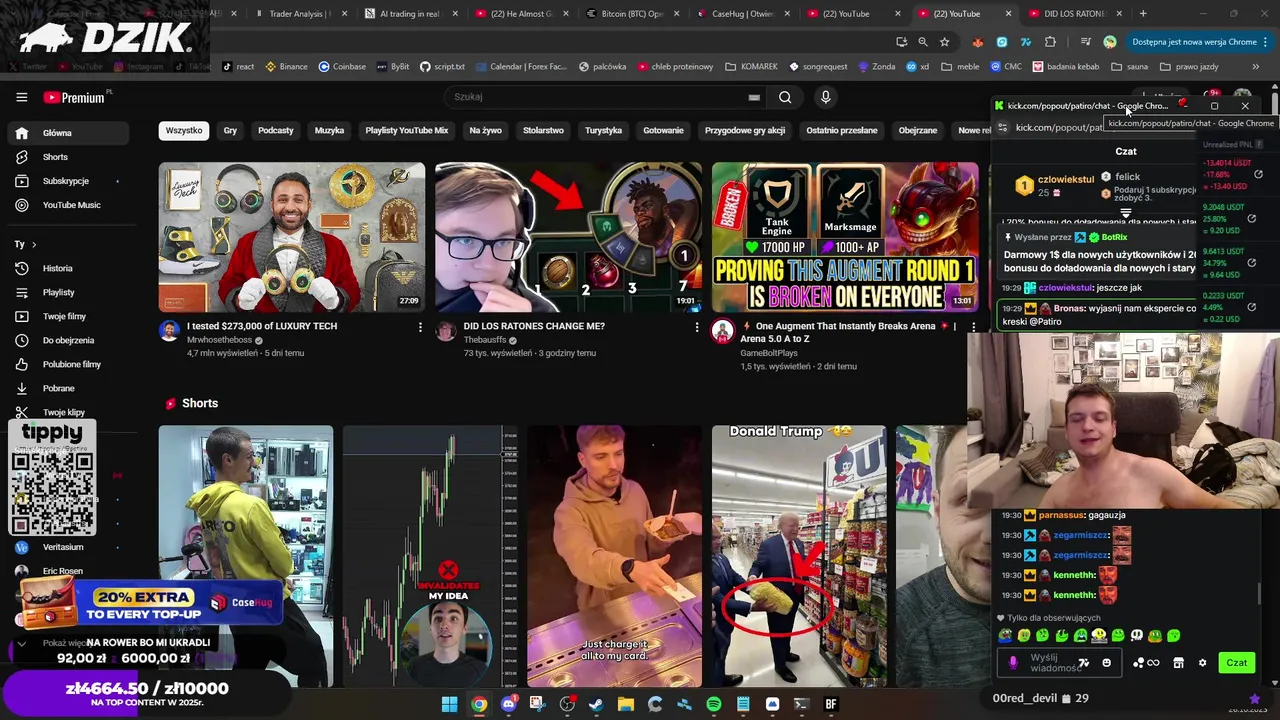Click the green Czat send button
Image resolution: width=1280 pixels, height=720 pixels.
tap(1237, 663)
